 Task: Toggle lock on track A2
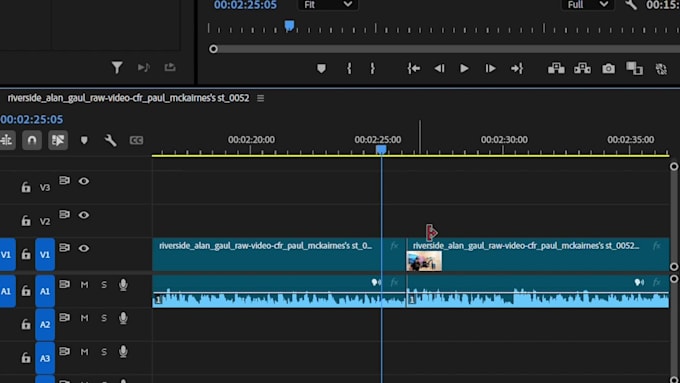26,324
